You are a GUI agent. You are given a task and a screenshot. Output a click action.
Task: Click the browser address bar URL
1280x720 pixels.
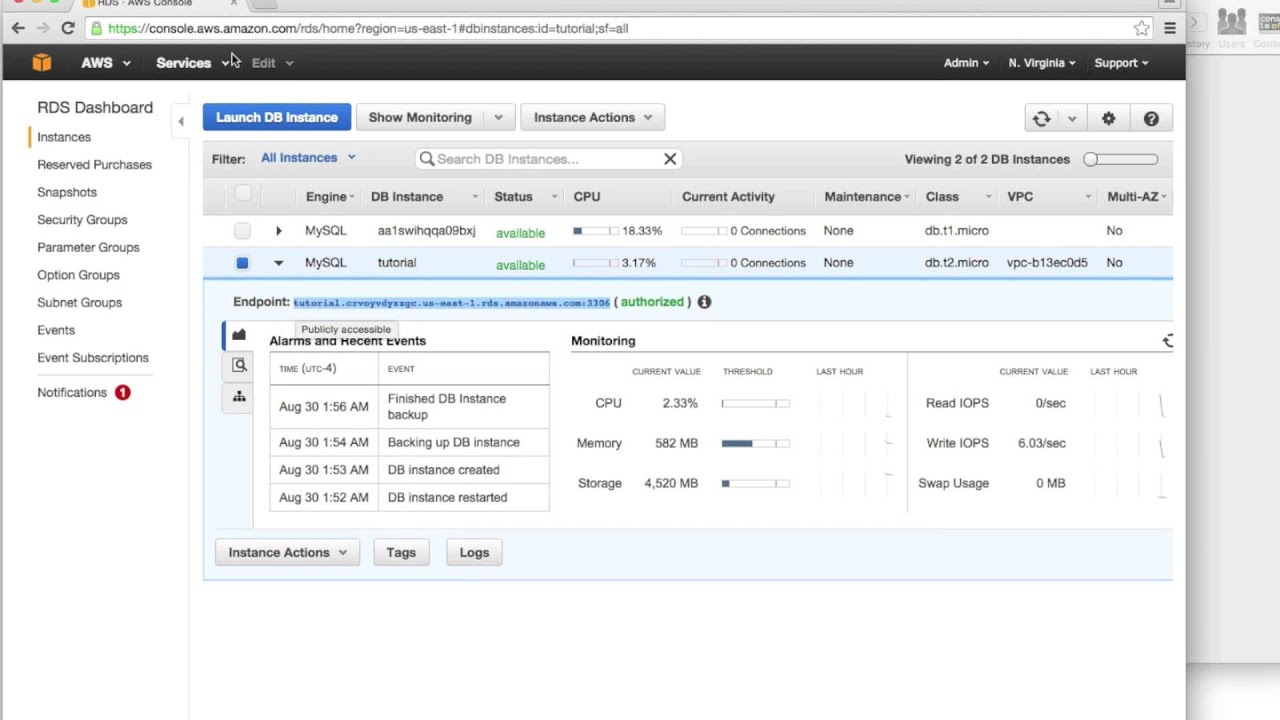[x=368, y=28]
